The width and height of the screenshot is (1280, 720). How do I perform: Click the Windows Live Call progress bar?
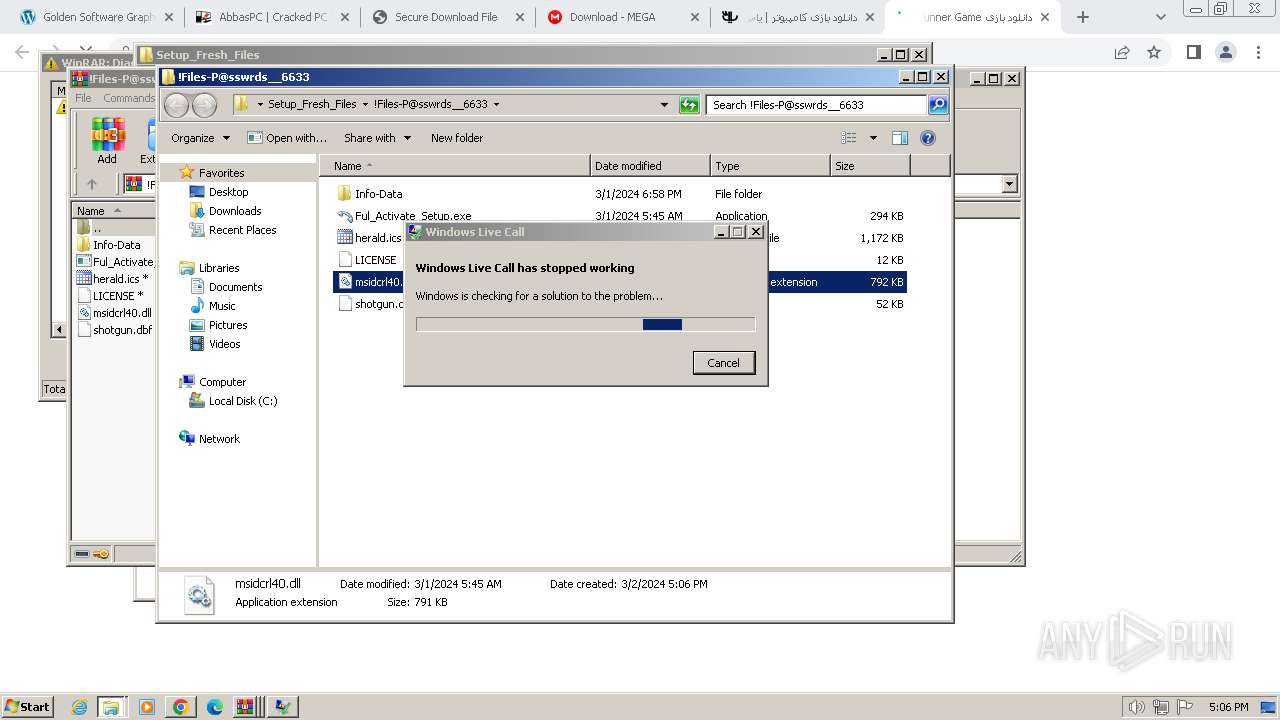(x=585, y=324)
